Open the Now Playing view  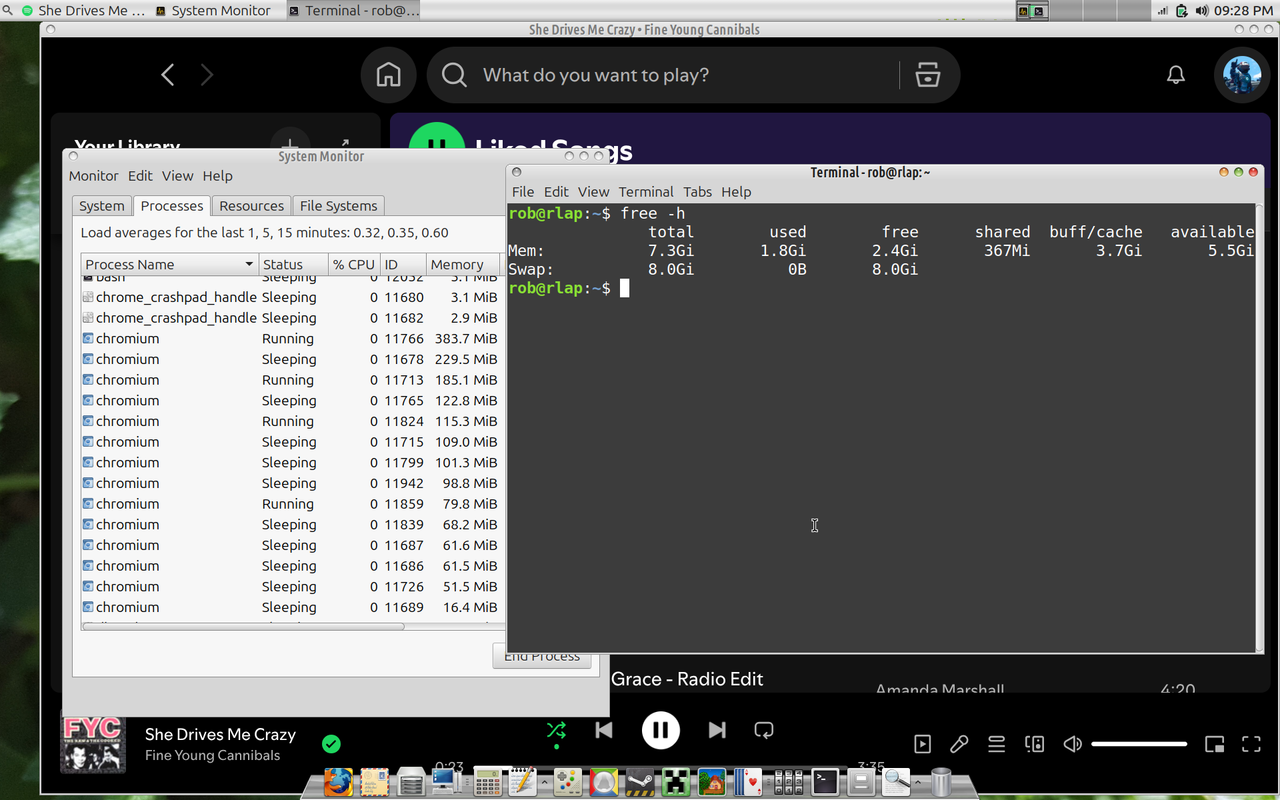[922, 743]
